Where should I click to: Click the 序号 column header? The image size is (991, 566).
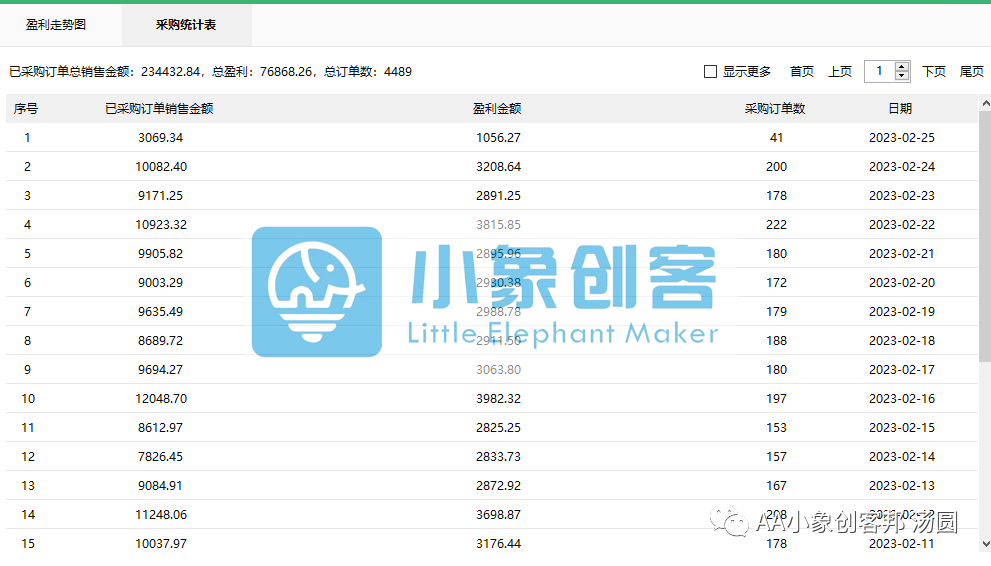26,109
